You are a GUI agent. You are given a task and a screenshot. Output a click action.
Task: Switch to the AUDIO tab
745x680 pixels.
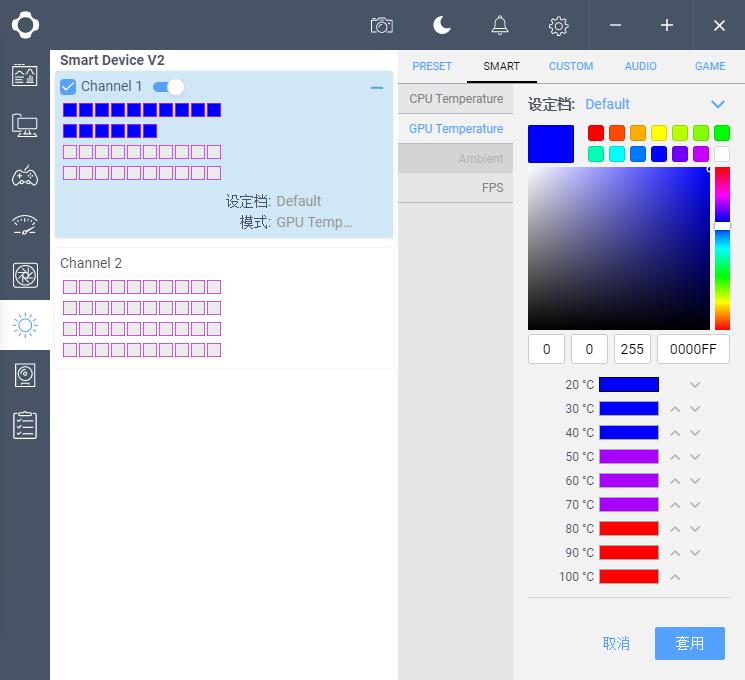tap(640, 66)
